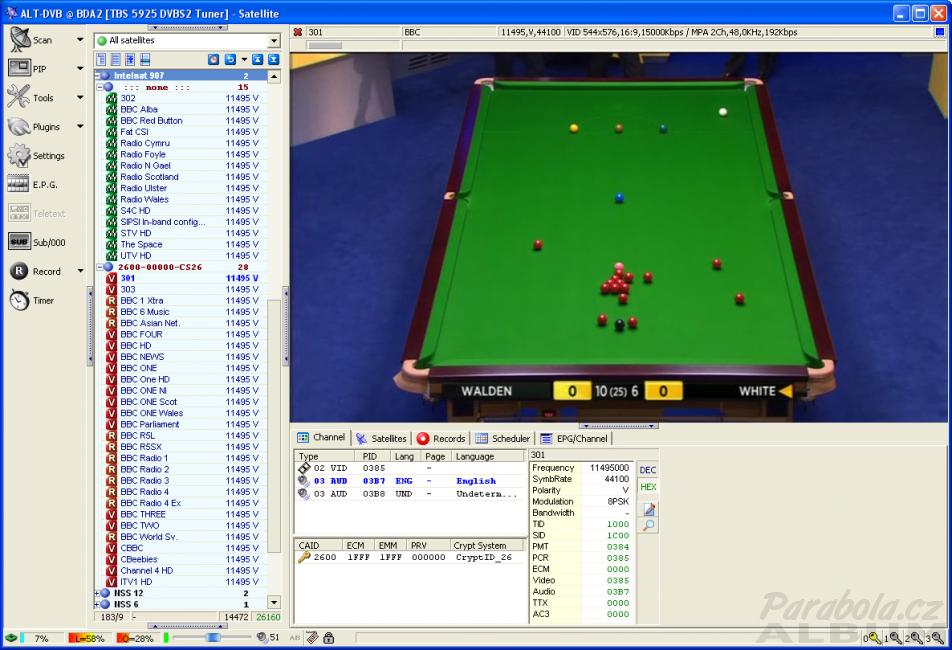This screenshot has width=952, height=650.
Task: Open Settings via the gear icon
Action: tap(19, 155)
